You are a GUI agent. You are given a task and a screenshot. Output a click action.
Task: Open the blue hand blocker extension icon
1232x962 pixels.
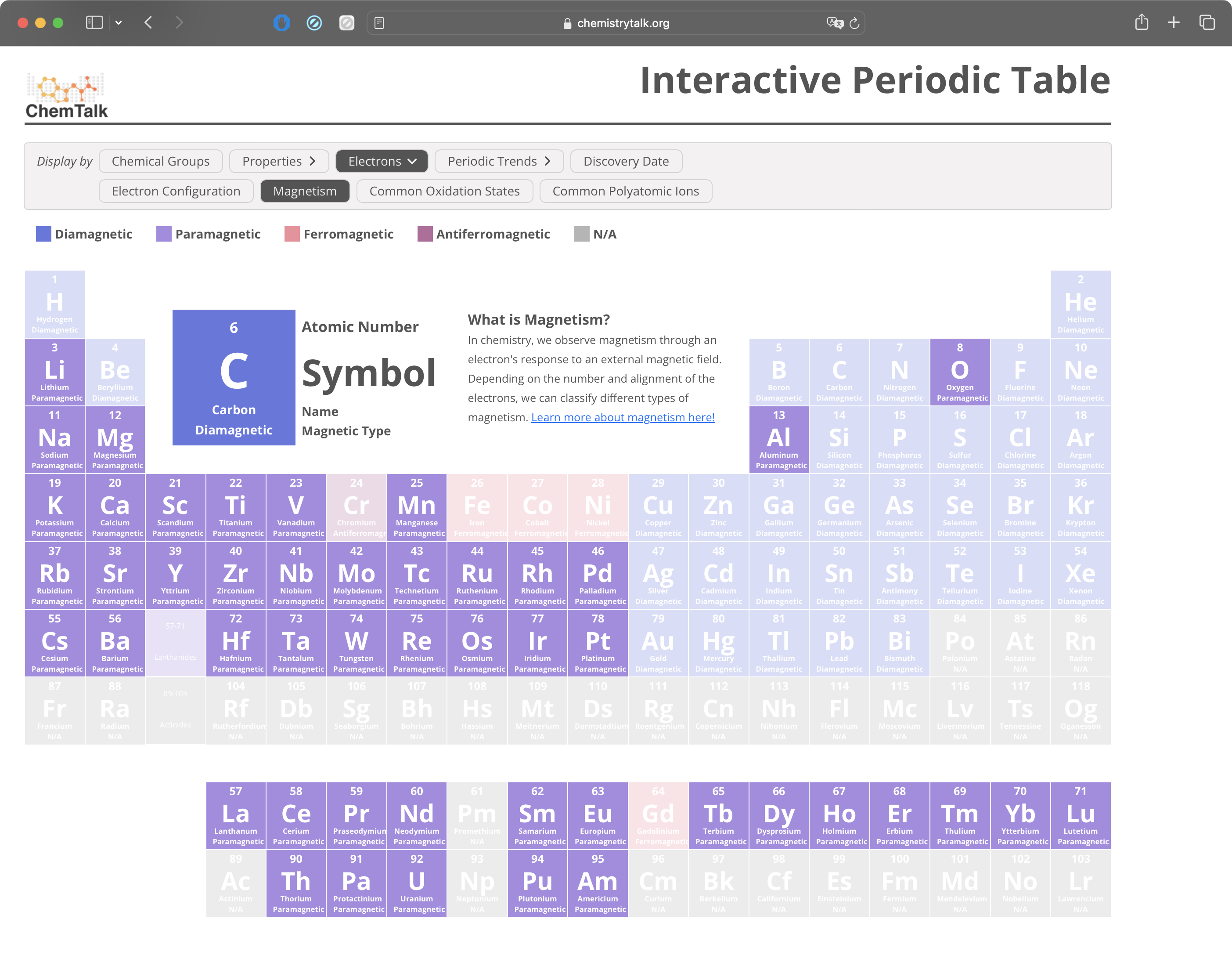pos(281,22)
